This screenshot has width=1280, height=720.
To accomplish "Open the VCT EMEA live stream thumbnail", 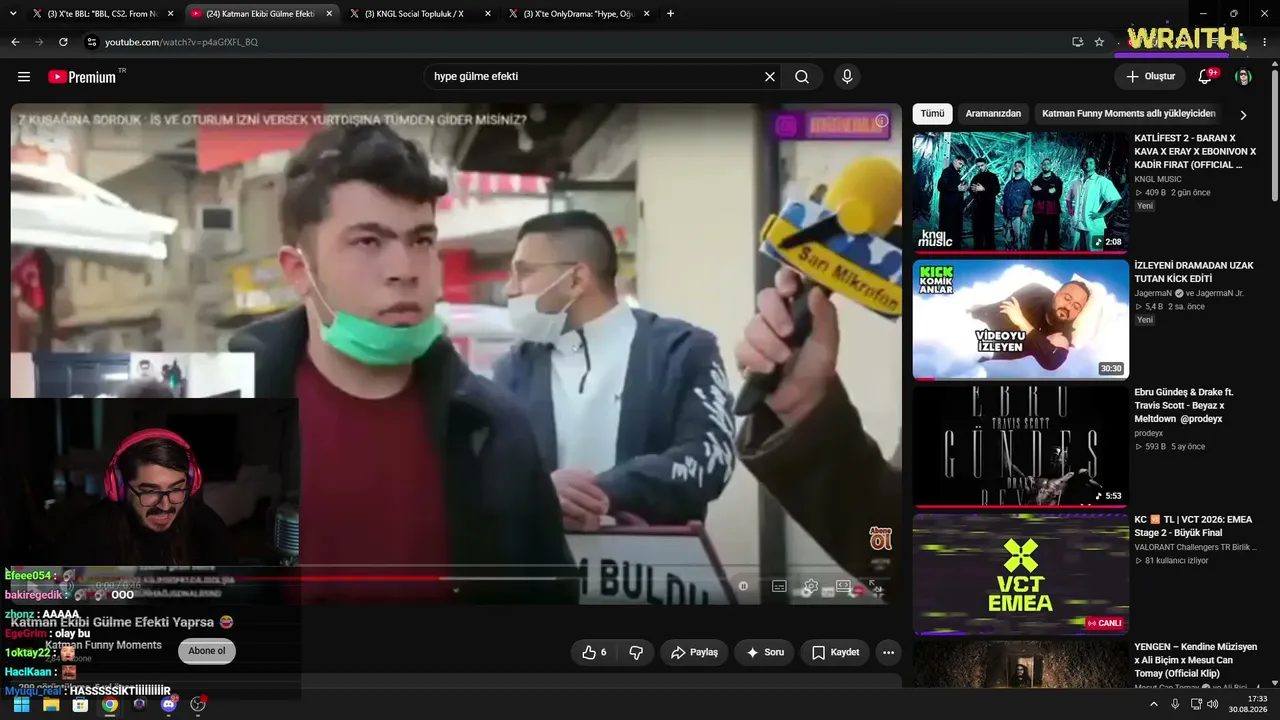I will click(x=1021, y=573).
